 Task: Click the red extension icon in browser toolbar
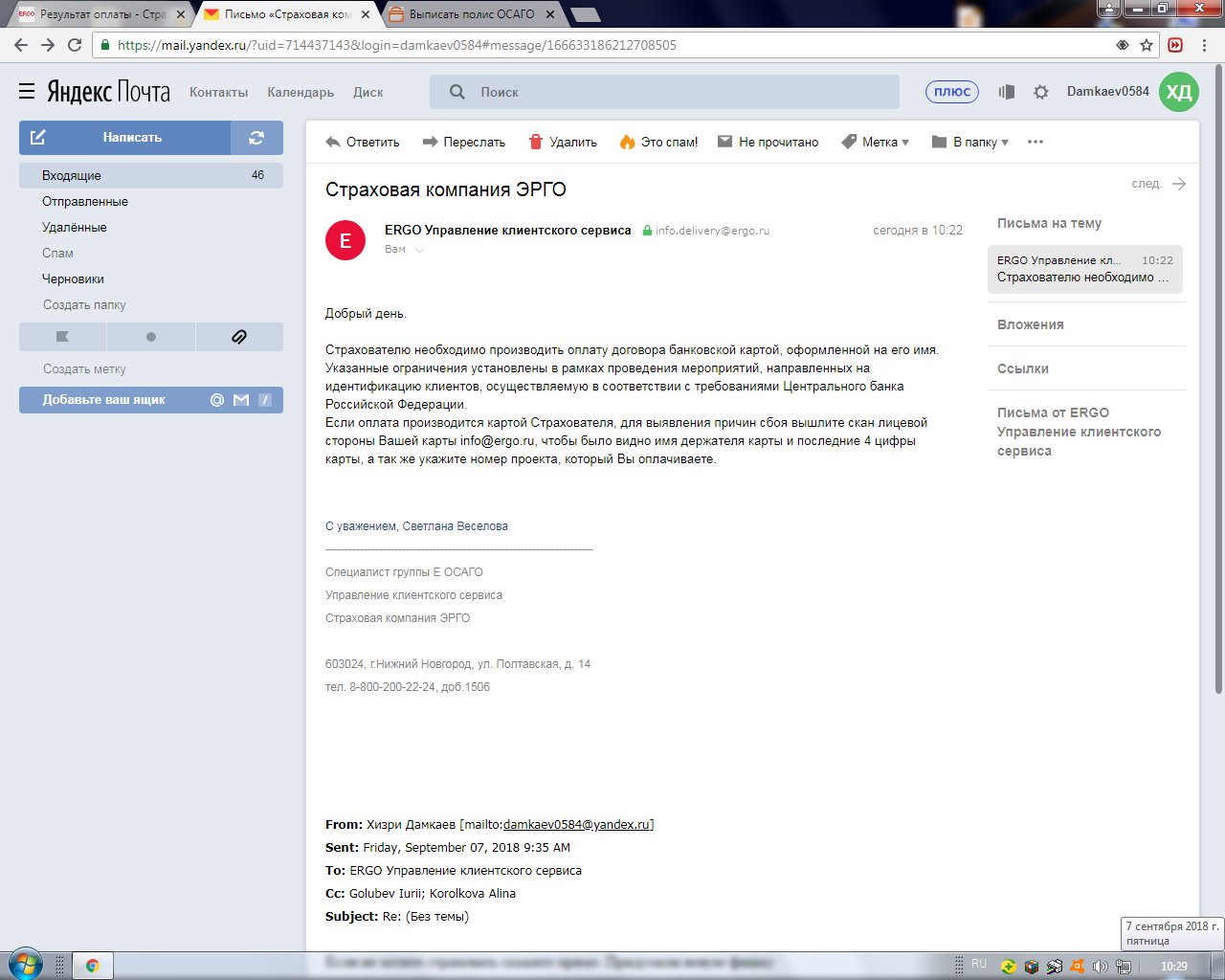click(x=1175, y=45)
